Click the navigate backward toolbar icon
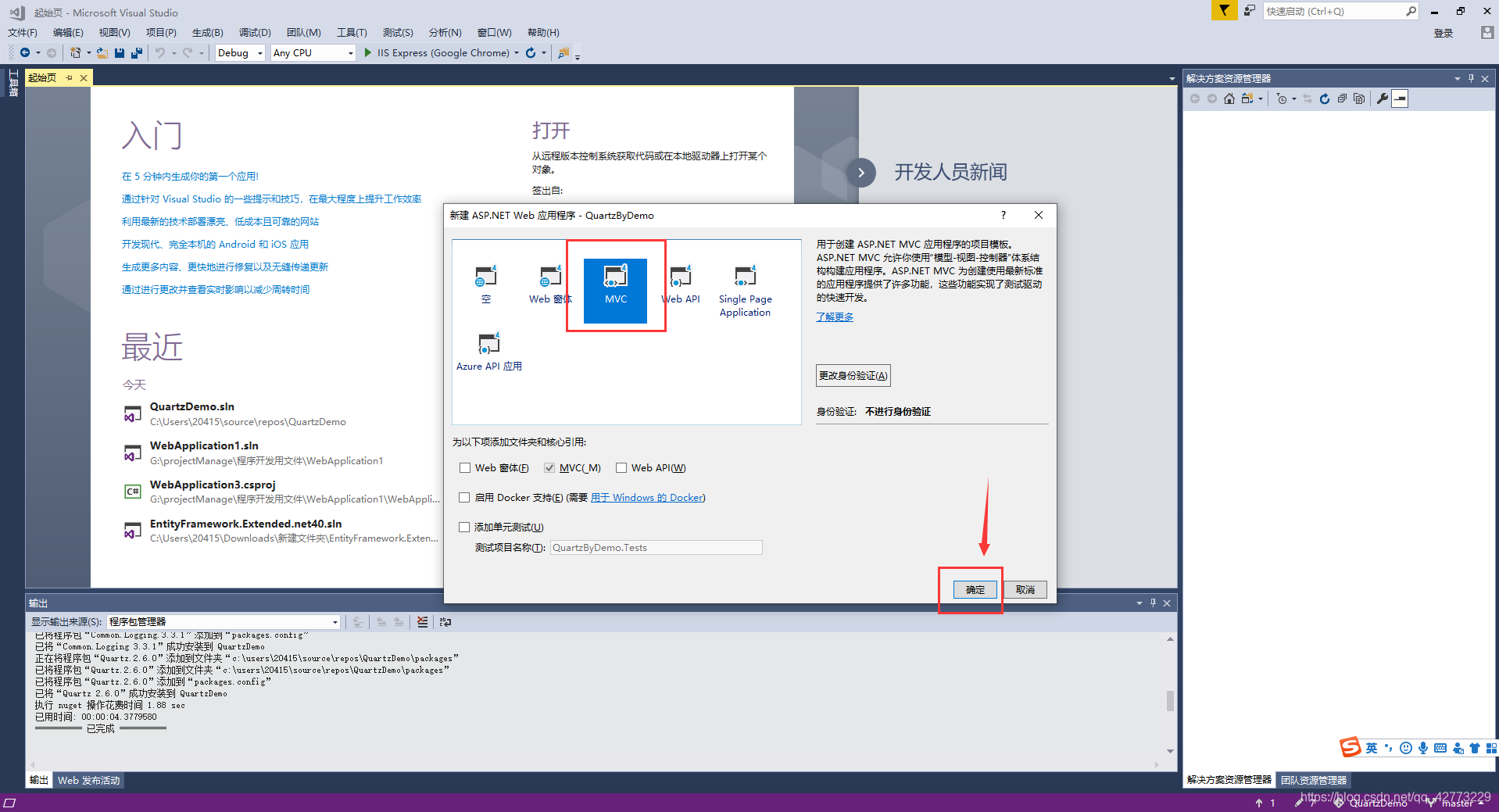Image resolution: width=1499 pixels, height=812 pixels. pyautogui.click(x=25, y=52)
